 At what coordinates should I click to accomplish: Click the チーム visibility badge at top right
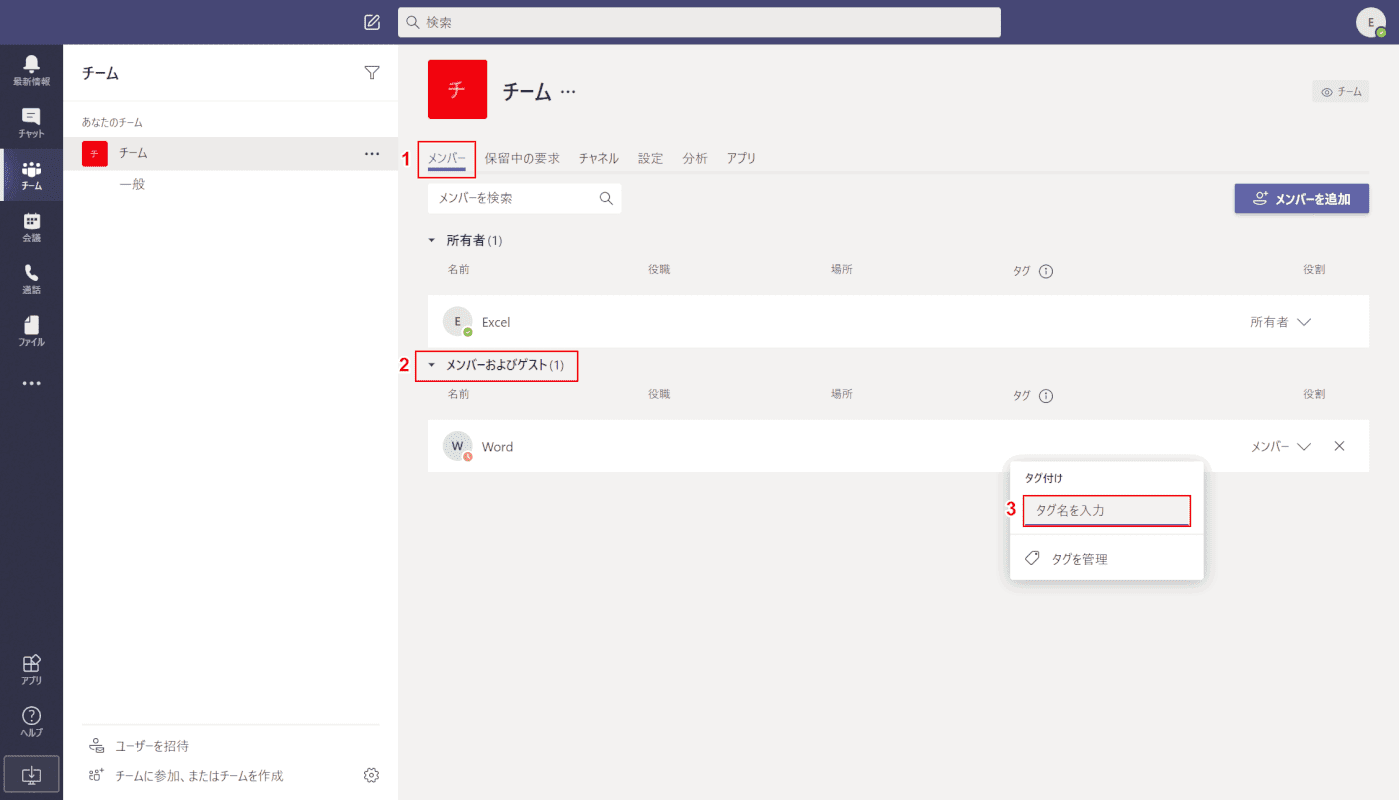coord(1341,91)
